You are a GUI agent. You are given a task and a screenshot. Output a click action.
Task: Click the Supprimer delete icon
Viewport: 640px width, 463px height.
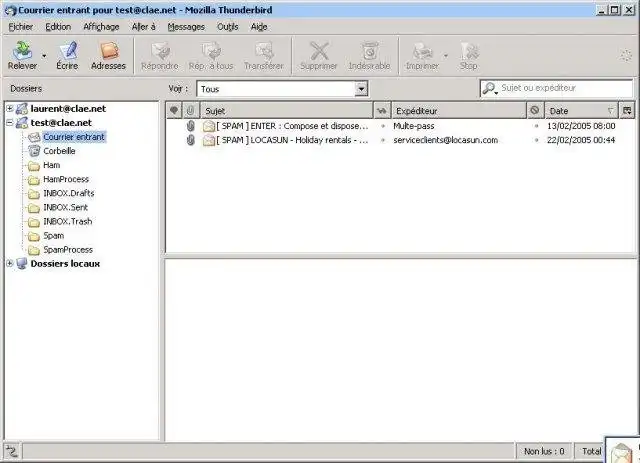[x=318, y=55]
